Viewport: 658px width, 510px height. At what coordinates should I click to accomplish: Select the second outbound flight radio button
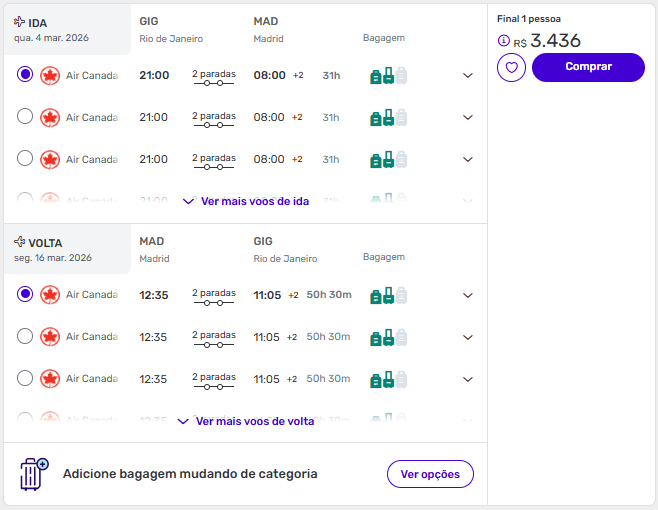pos(25,117)
